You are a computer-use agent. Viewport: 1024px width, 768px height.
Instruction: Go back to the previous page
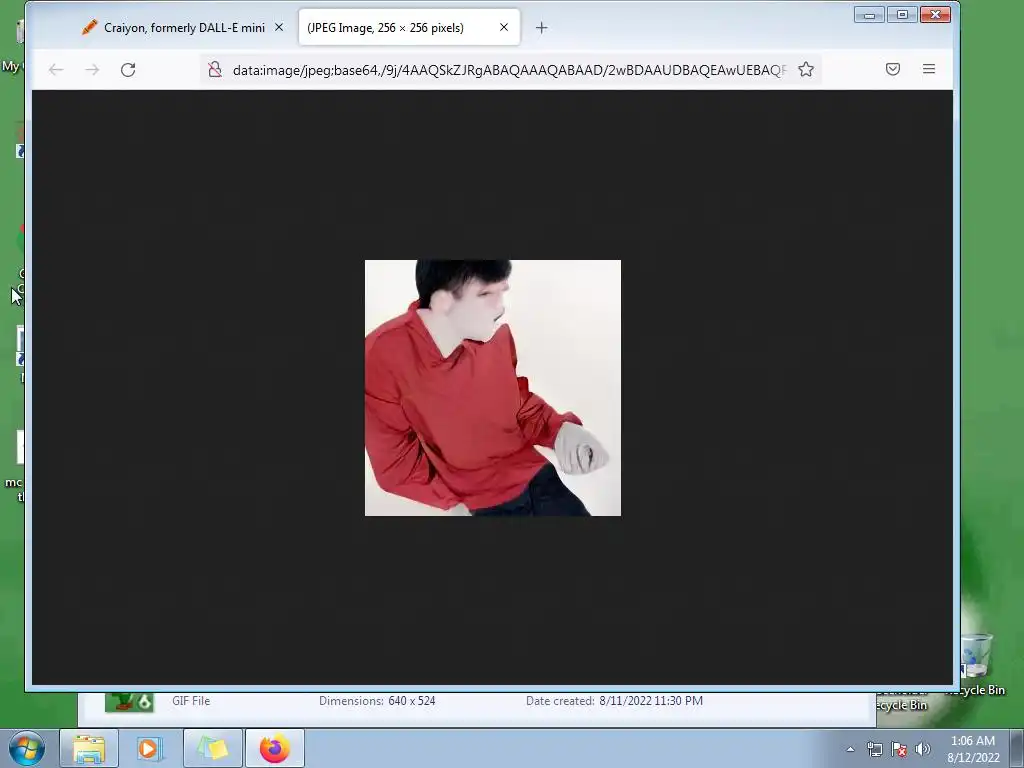pos(56,69)
